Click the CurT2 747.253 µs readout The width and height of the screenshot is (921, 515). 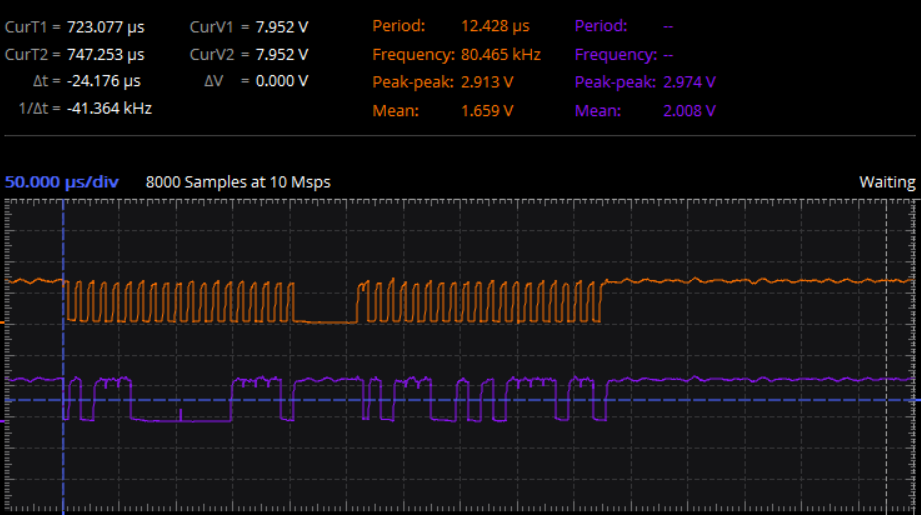click(x=75, y=54)
